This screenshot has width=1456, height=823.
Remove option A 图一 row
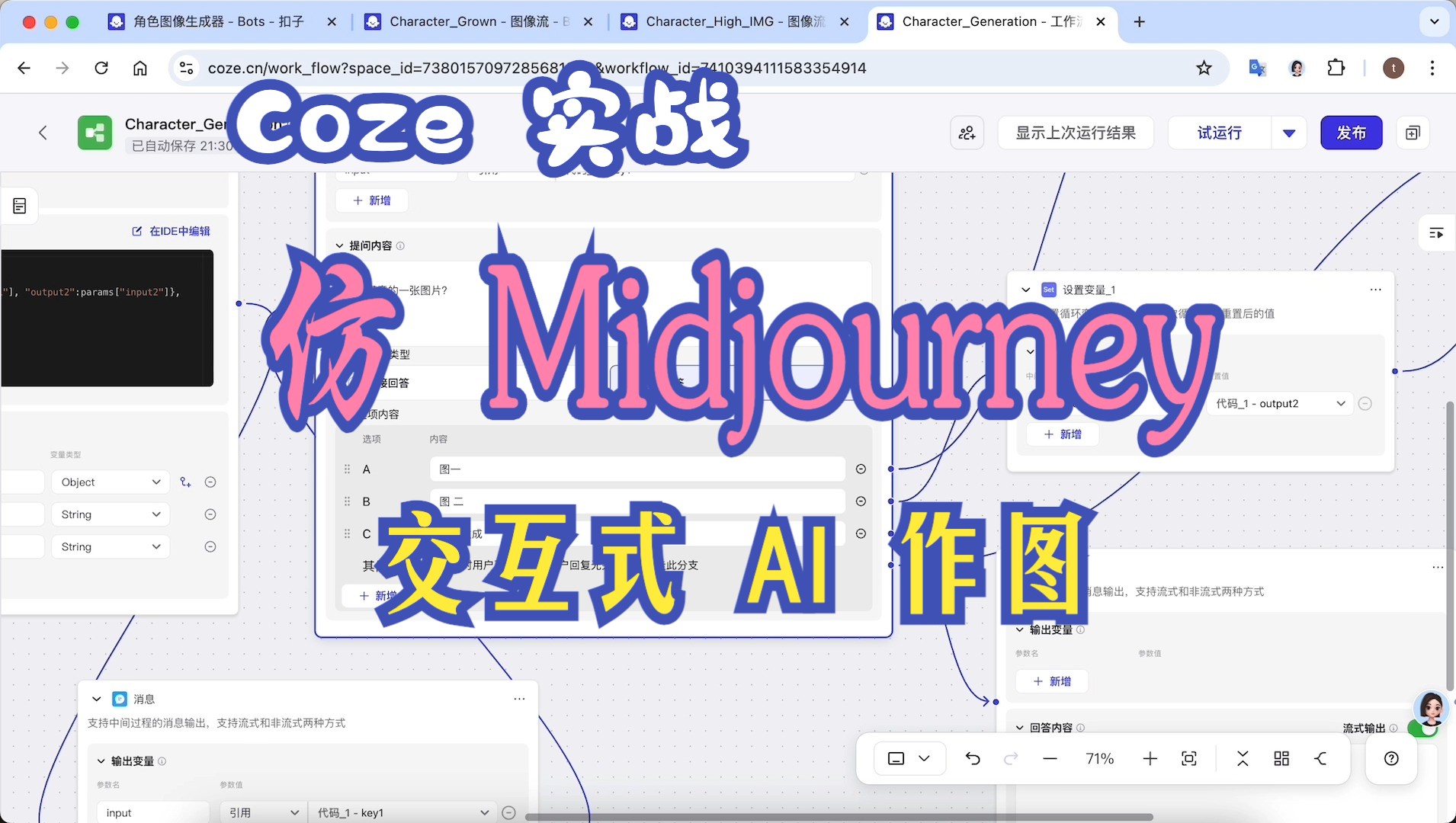pyautogui.click(x=861, y=469)
